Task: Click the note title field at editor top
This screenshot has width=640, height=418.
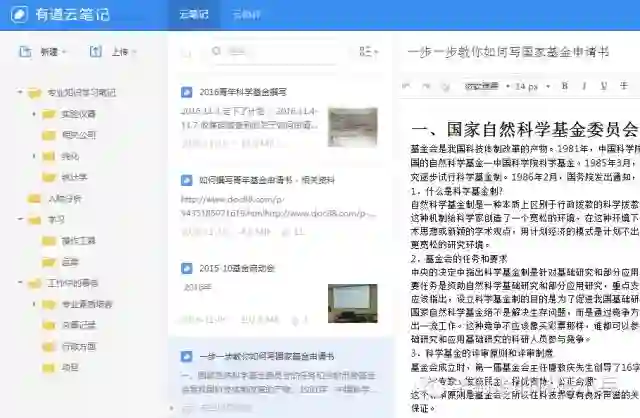Action: point(509,52)
